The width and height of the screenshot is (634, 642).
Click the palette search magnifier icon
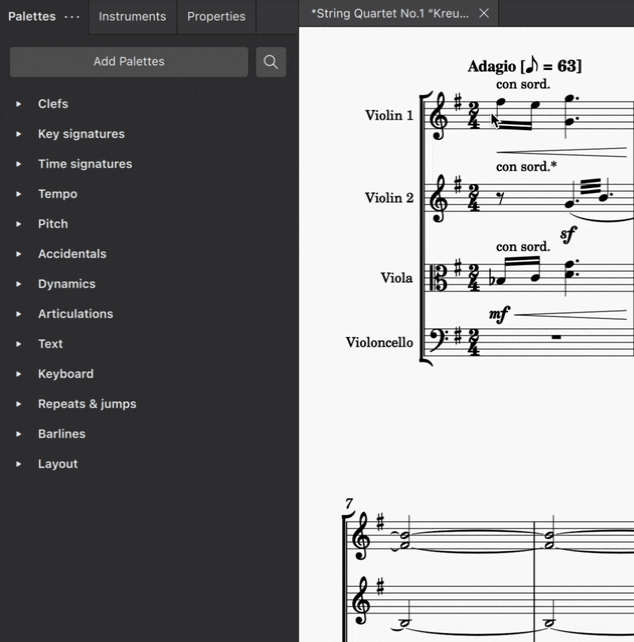click(x=270, y=62)
